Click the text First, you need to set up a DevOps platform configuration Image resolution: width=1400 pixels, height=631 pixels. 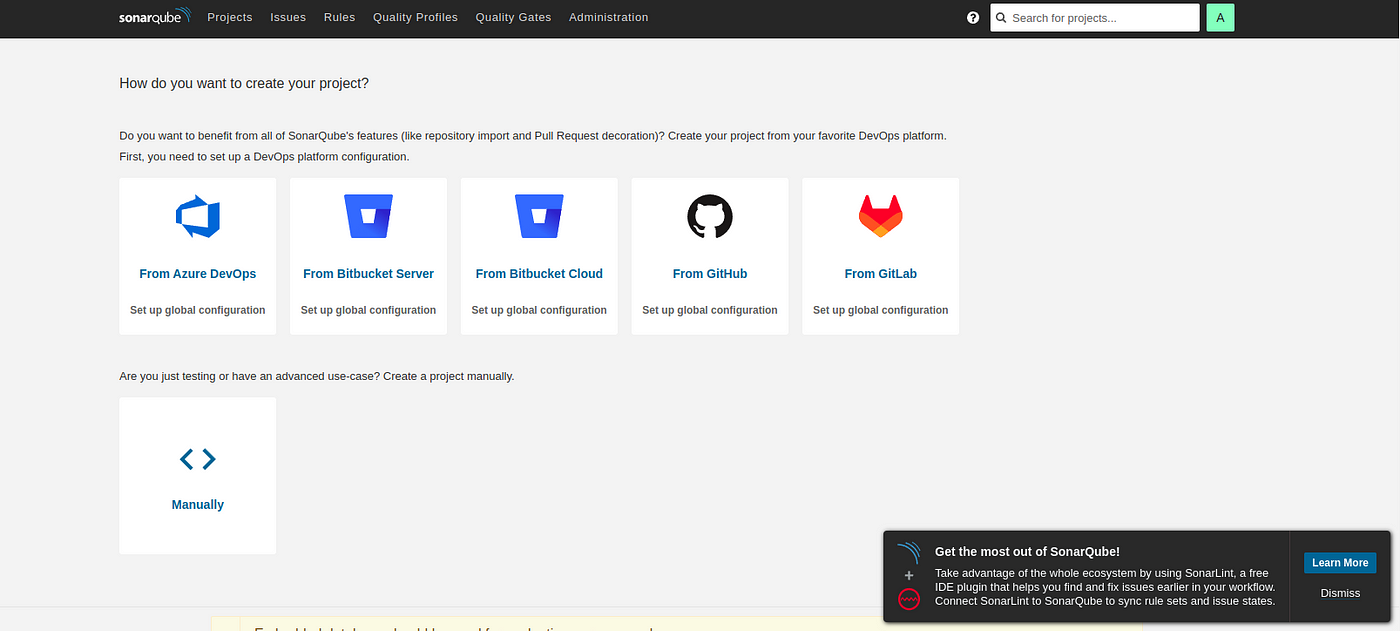(264, 157)
